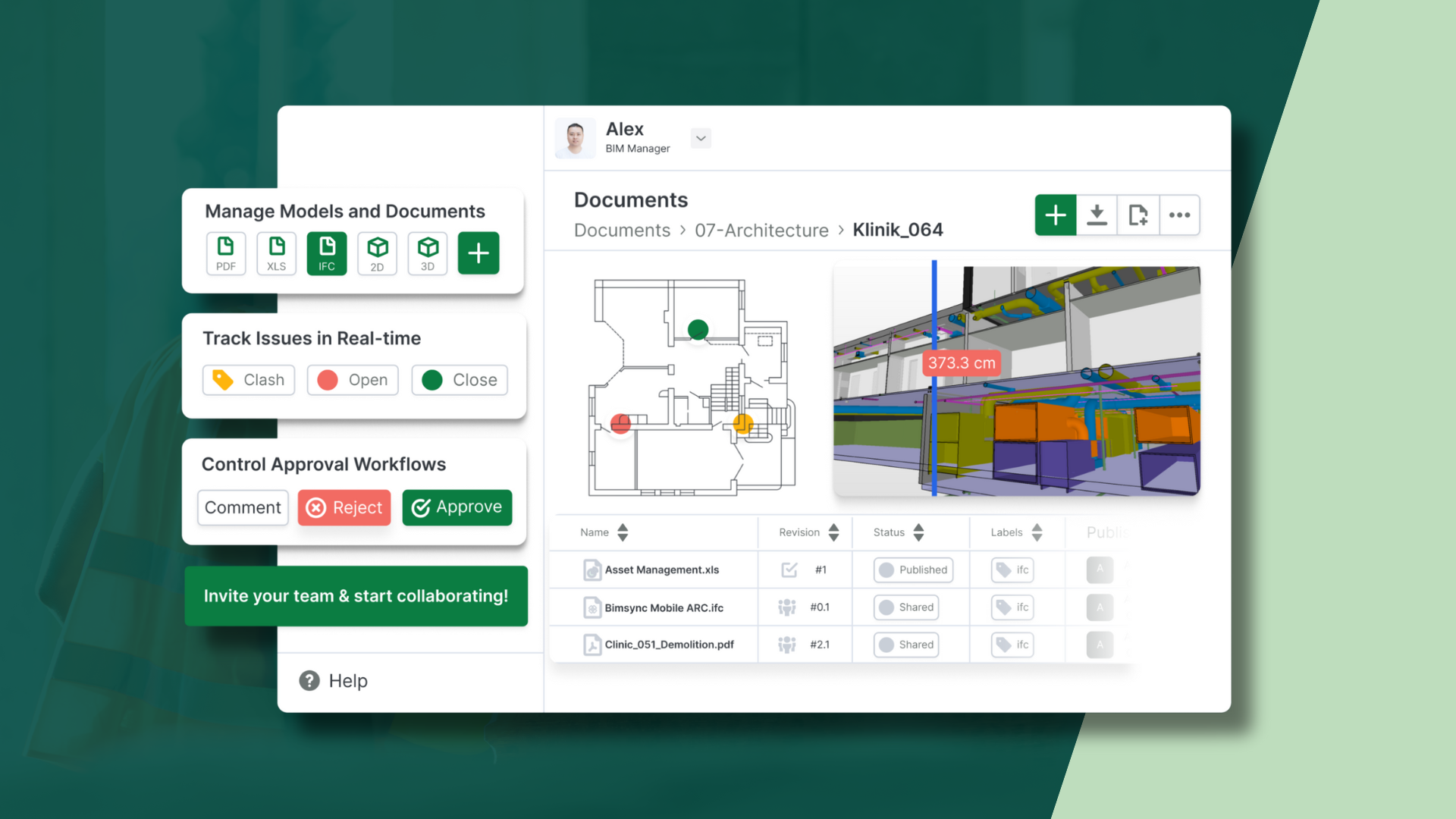Click the download icon in Documents toolbar
Screen dimensions: 1456x819
pos(1097,215)
